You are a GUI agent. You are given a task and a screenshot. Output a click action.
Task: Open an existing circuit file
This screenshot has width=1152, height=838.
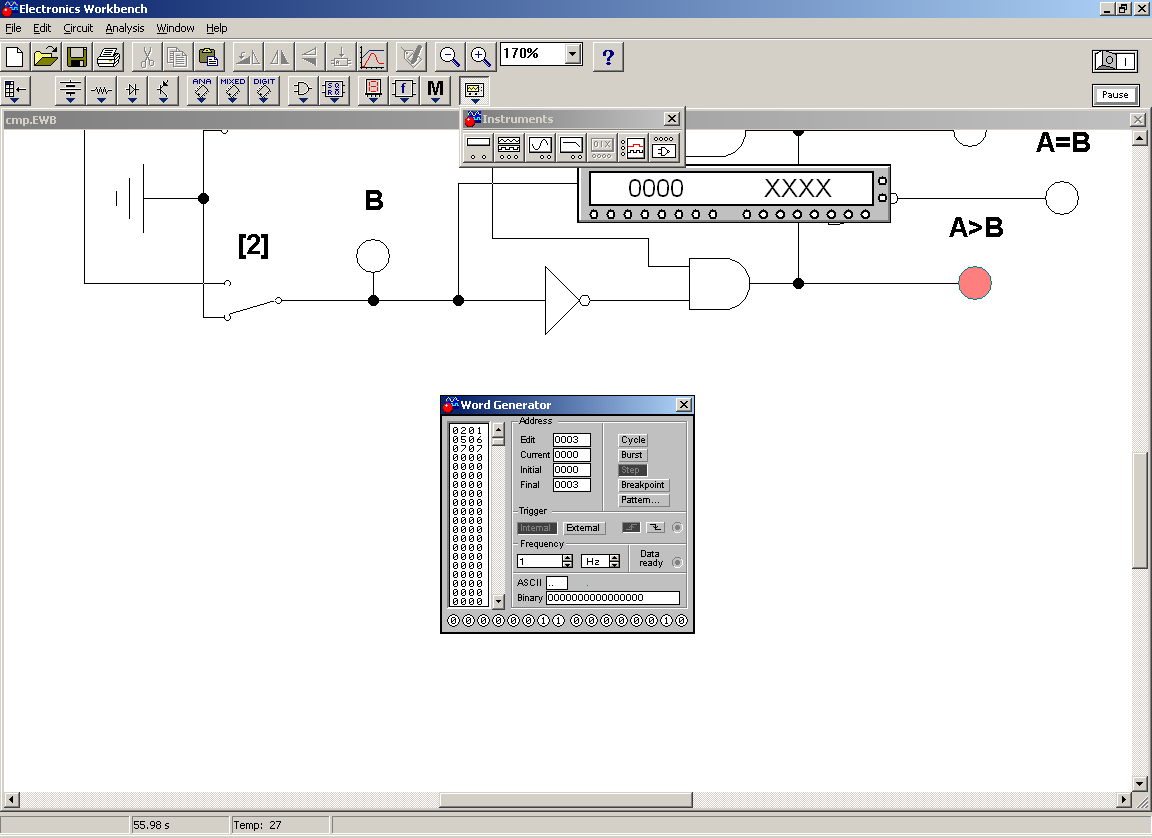(x=46, y=57)
